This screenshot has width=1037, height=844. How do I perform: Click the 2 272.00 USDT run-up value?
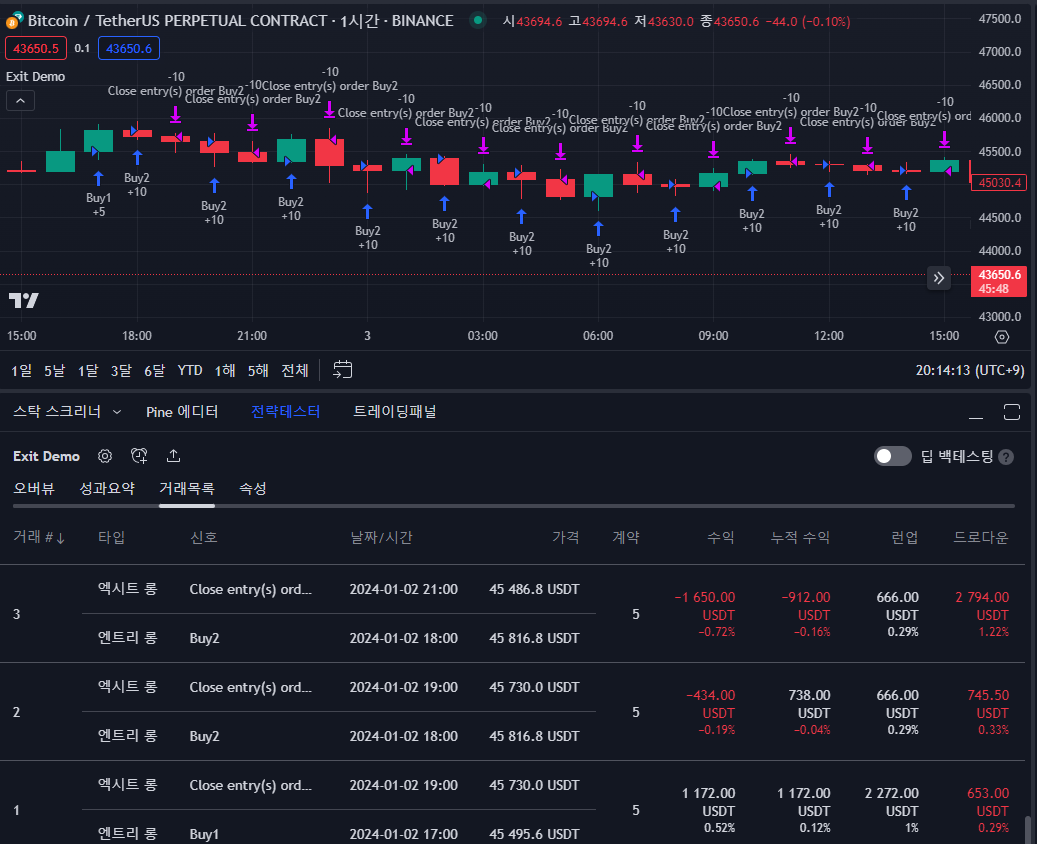(892, 802)
